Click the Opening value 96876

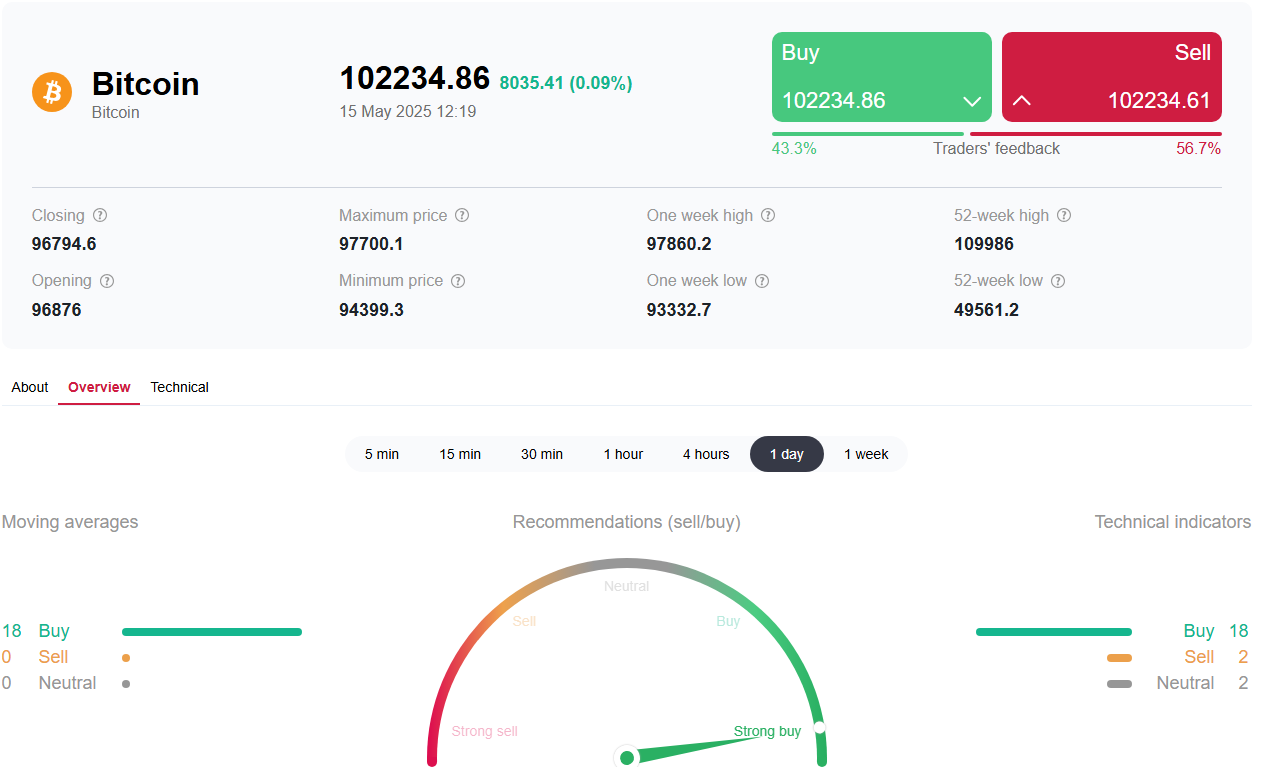pyautogui.click(x=57, y=310)
